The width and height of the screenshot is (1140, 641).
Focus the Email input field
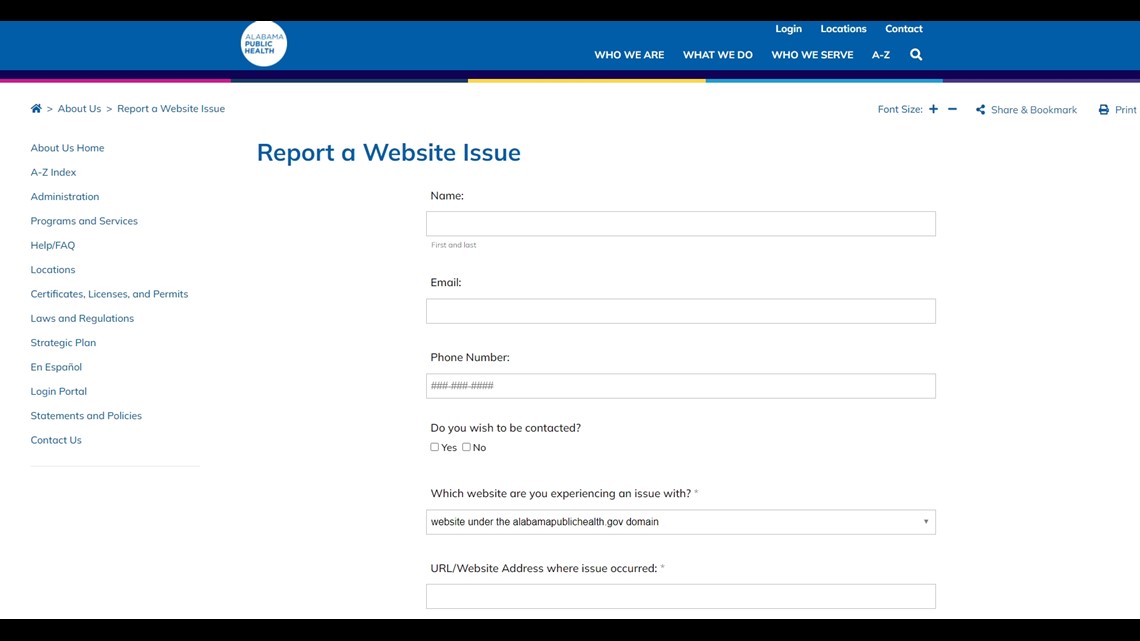(681, 311)
